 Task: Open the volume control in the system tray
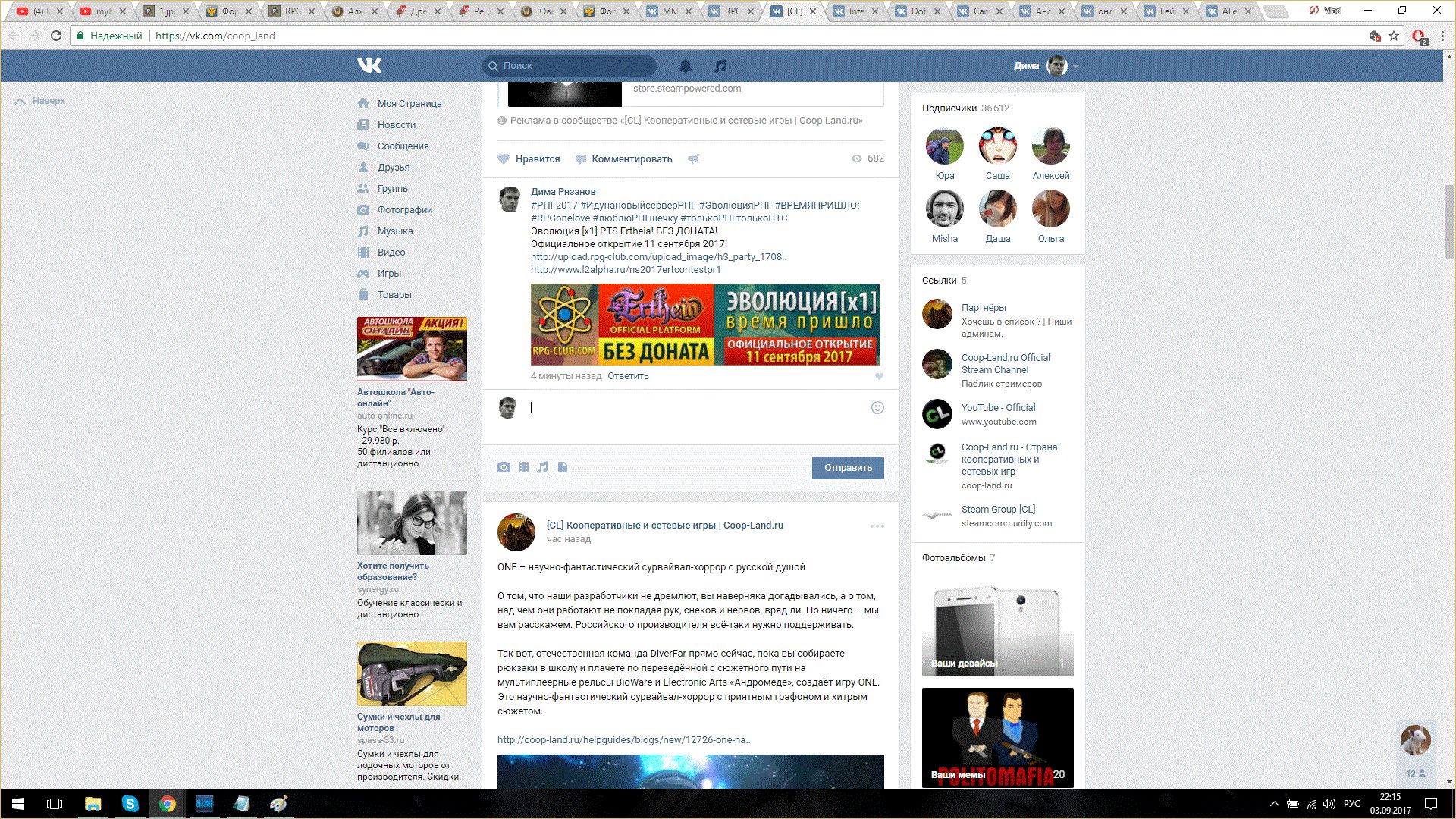[x=1329, y=804]
